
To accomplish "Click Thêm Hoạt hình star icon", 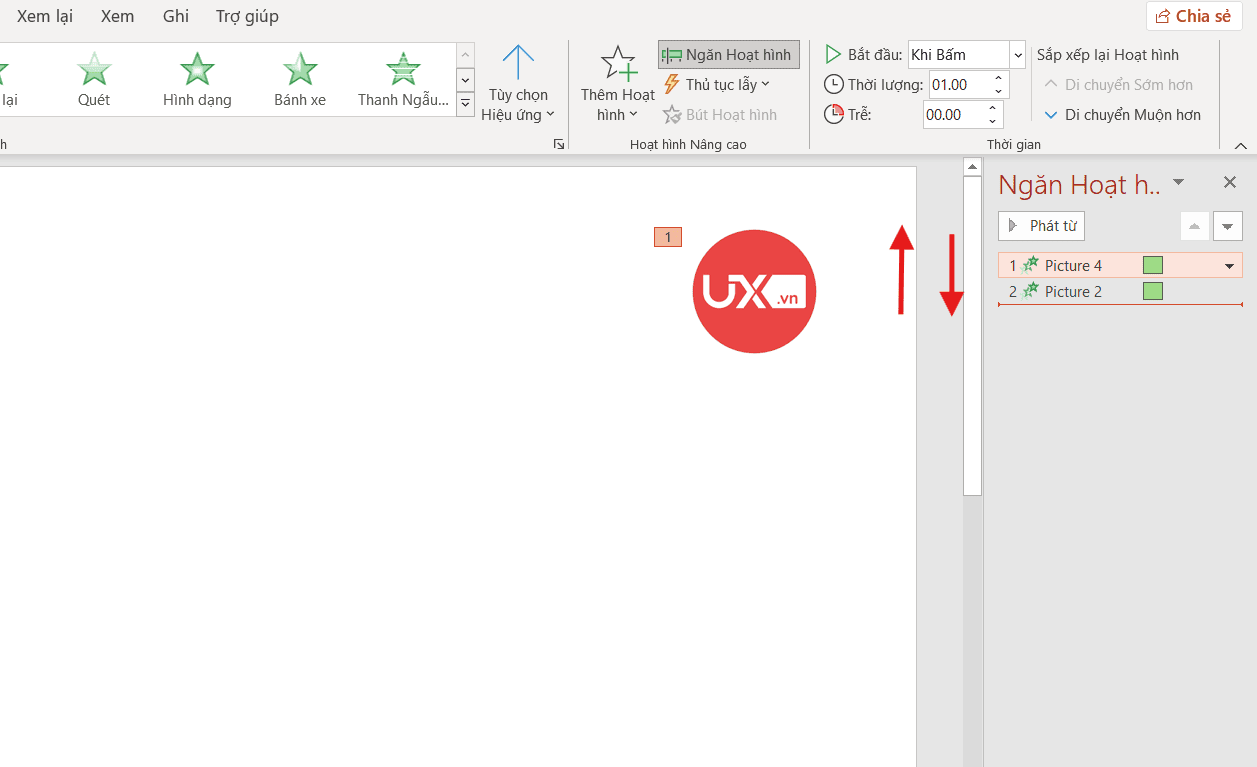I will click(x=618, y=66).
